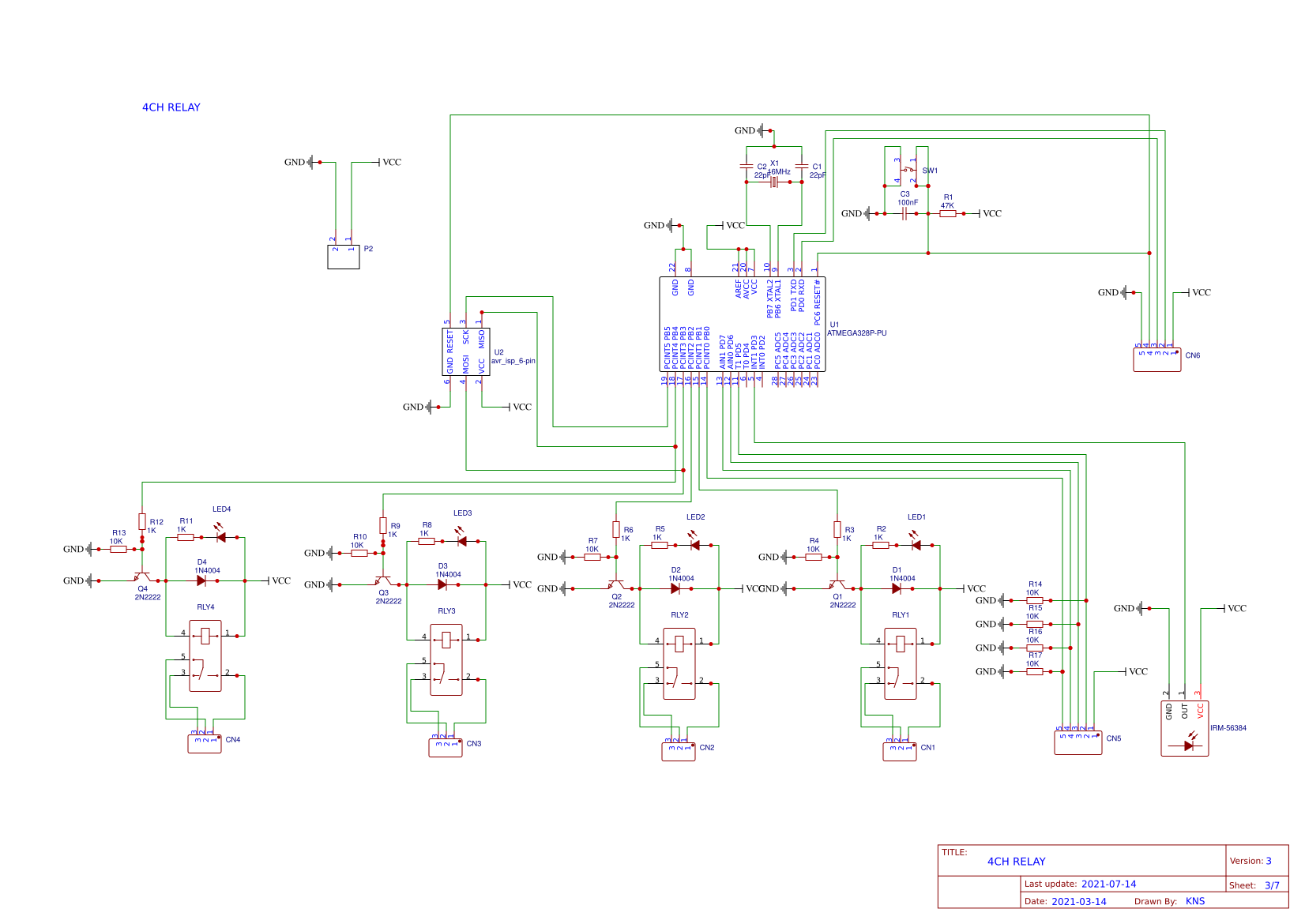Select diode D3 1N4004 symbol
Screen dimensions: 1305x924
[x=442, y=584]
